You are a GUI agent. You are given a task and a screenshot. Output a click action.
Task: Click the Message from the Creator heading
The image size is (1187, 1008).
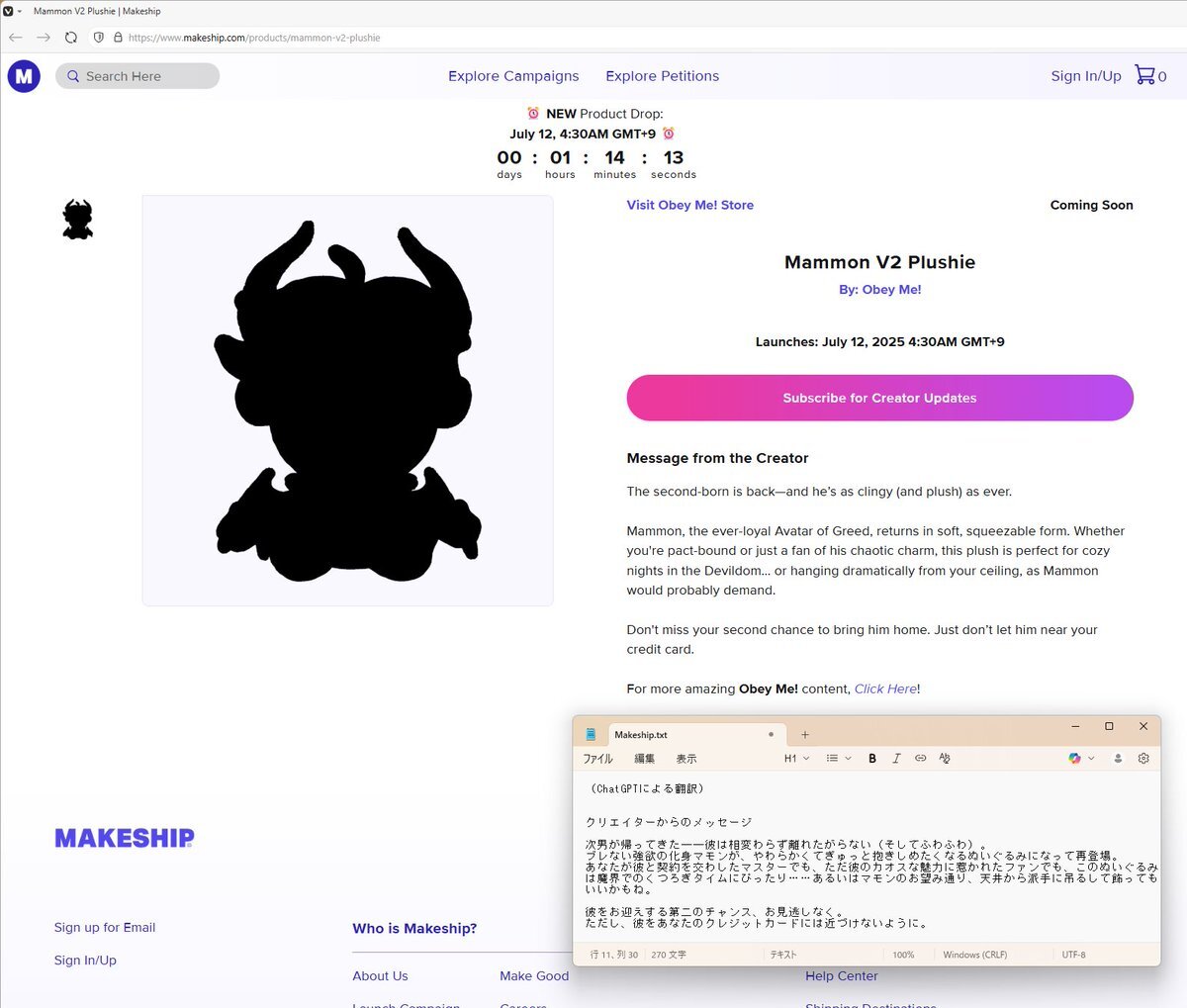coord(717,458)
